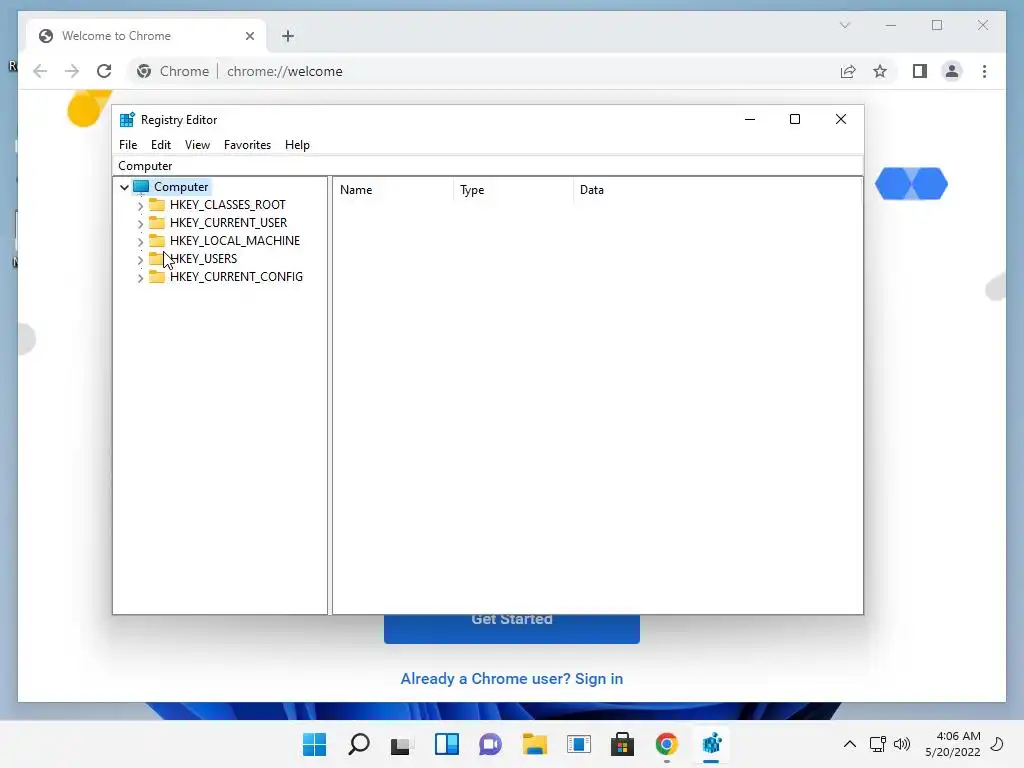Open the File menu in Registry Editor
The image size is (1024, 768).
pyautogui.click(x=128, y=145)
